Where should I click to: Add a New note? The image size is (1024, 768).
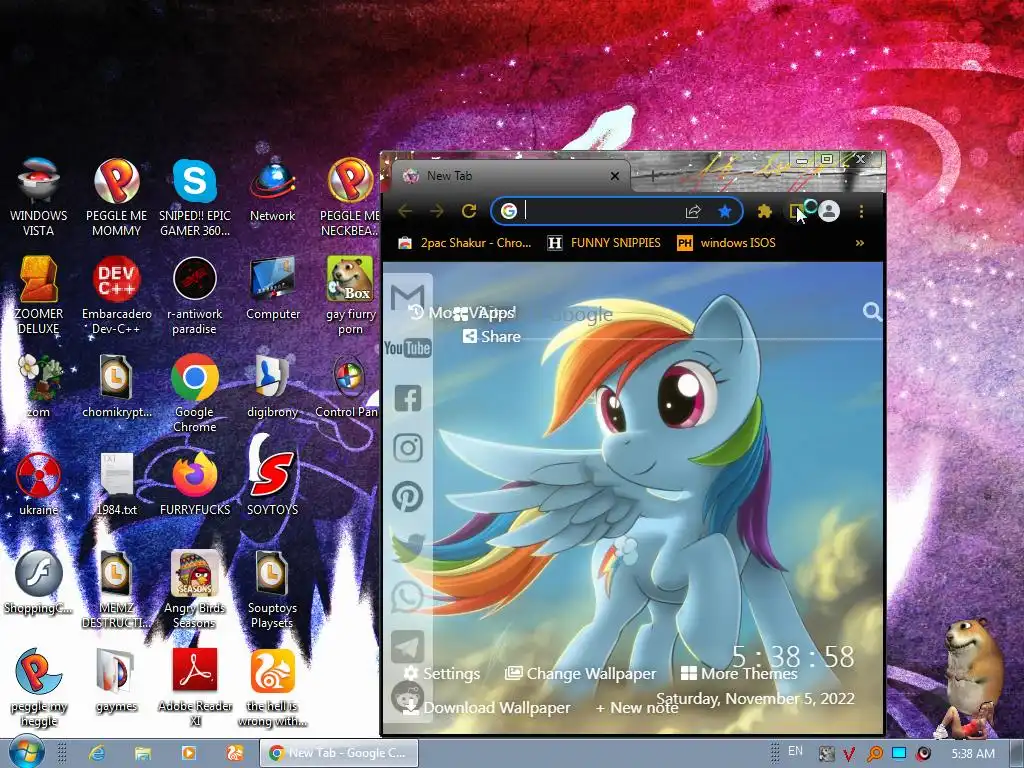coord(636,708)
